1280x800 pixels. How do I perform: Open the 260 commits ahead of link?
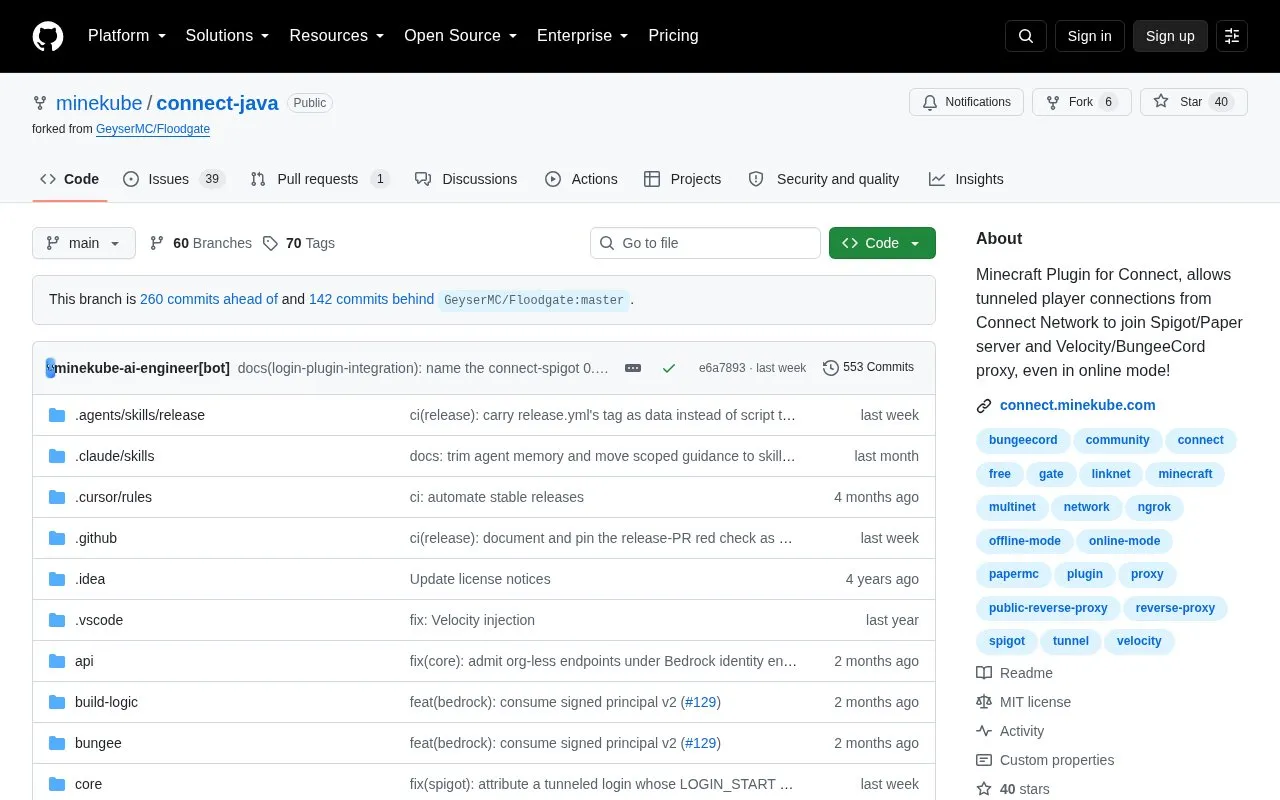pyautogui.click(x=209, y=299)
